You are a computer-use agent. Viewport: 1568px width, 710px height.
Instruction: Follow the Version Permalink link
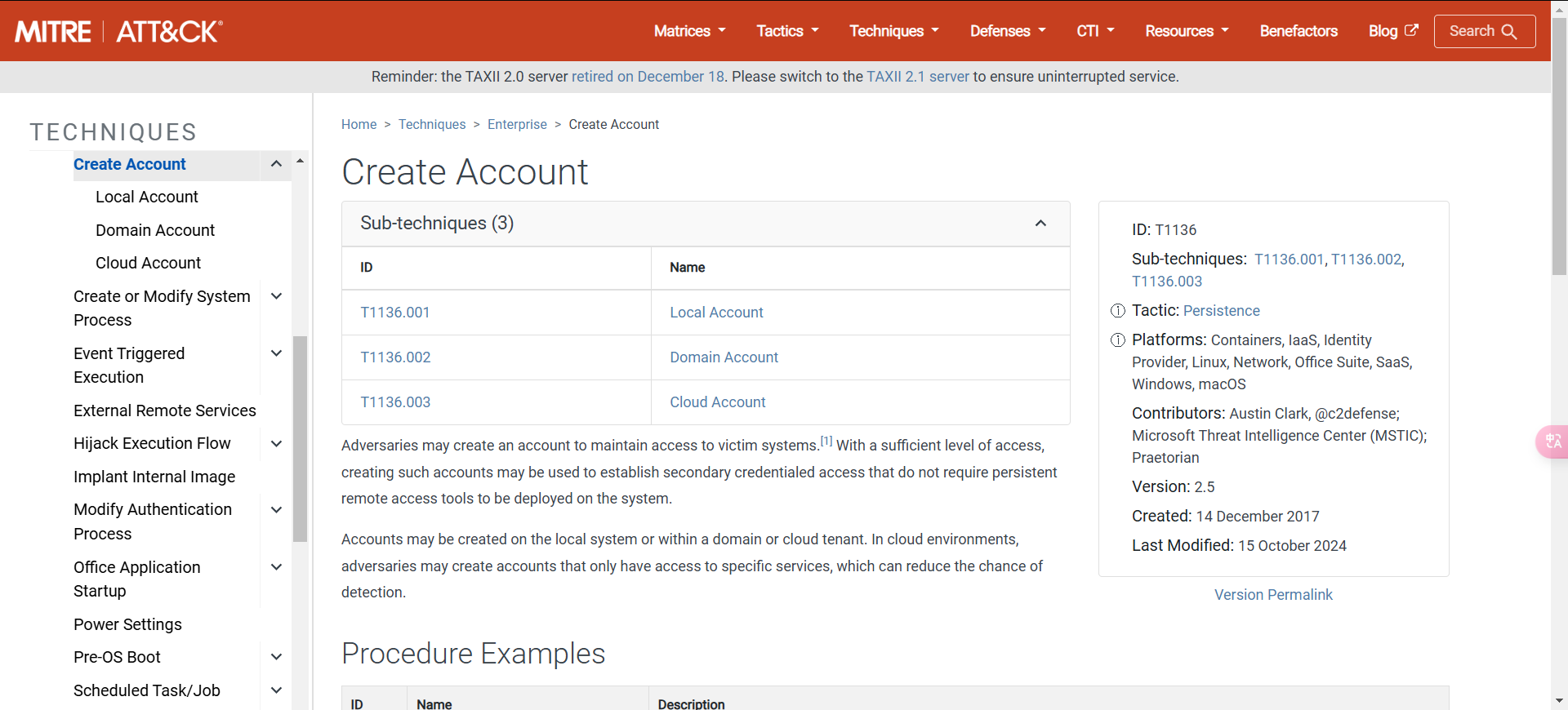[1273, 595]
